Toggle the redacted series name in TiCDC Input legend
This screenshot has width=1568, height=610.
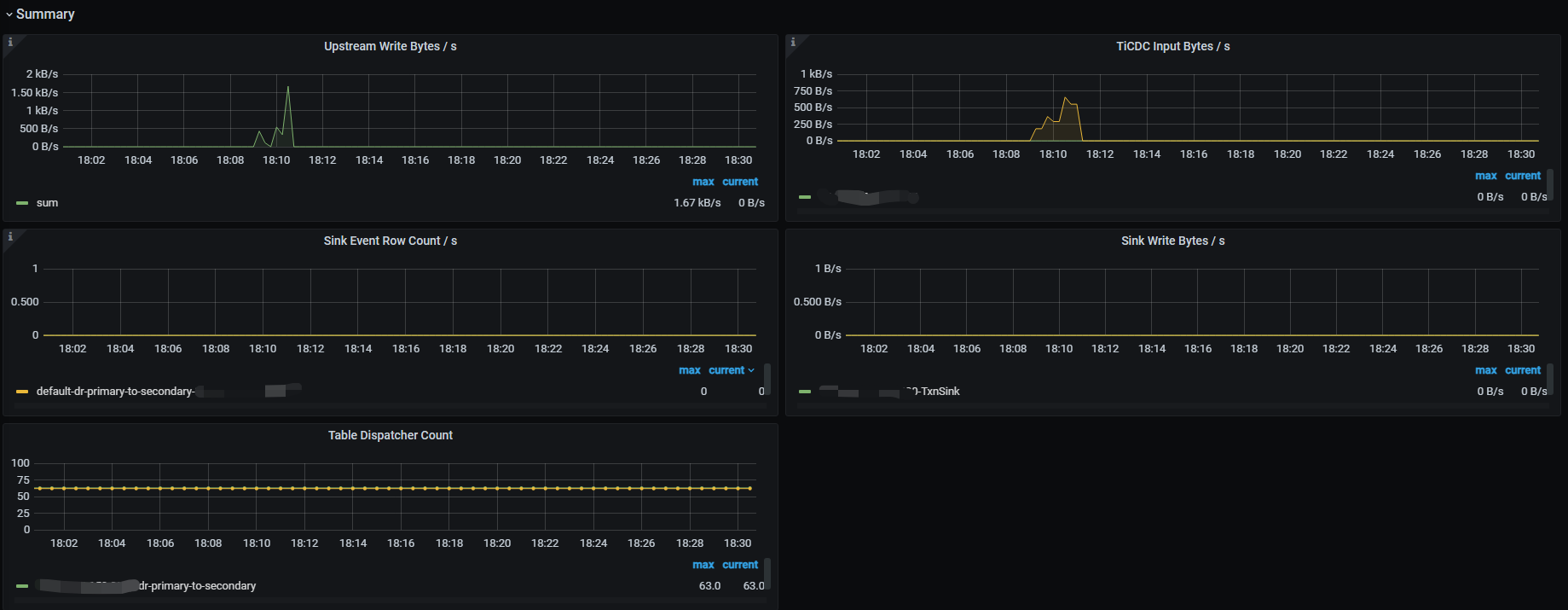click(868, 197)
